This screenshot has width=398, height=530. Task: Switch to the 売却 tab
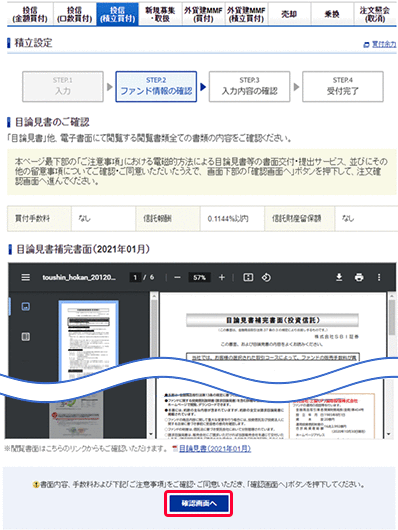click(x=289, y=14)
